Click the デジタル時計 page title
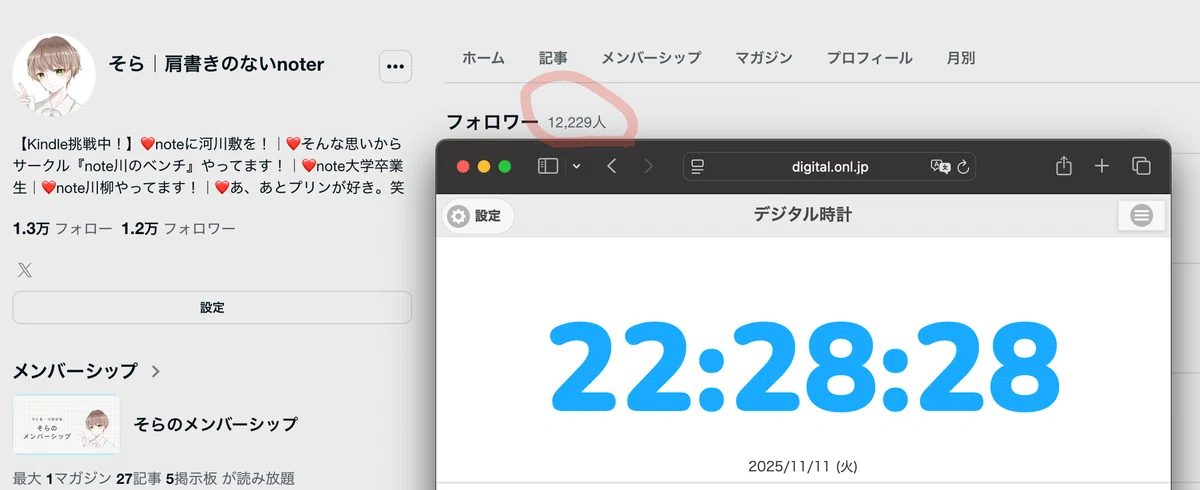The image size is (1200, 490). tap(803, 214)
